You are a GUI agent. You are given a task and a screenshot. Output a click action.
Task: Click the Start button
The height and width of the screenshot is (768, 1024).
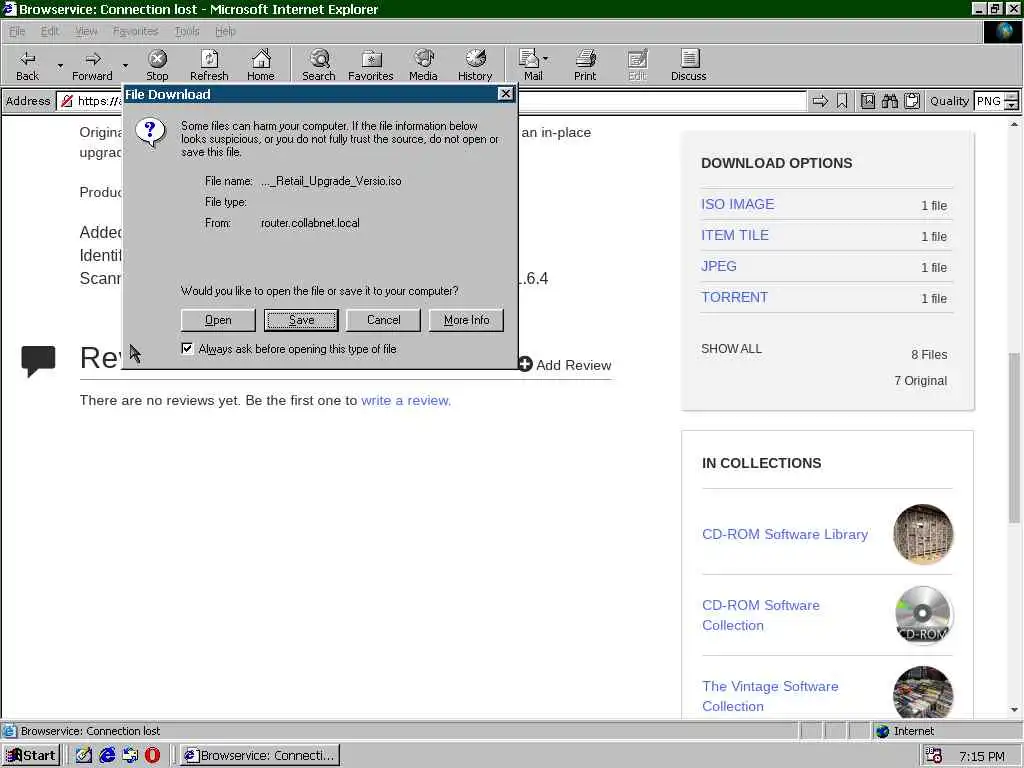tap(31, 756)
